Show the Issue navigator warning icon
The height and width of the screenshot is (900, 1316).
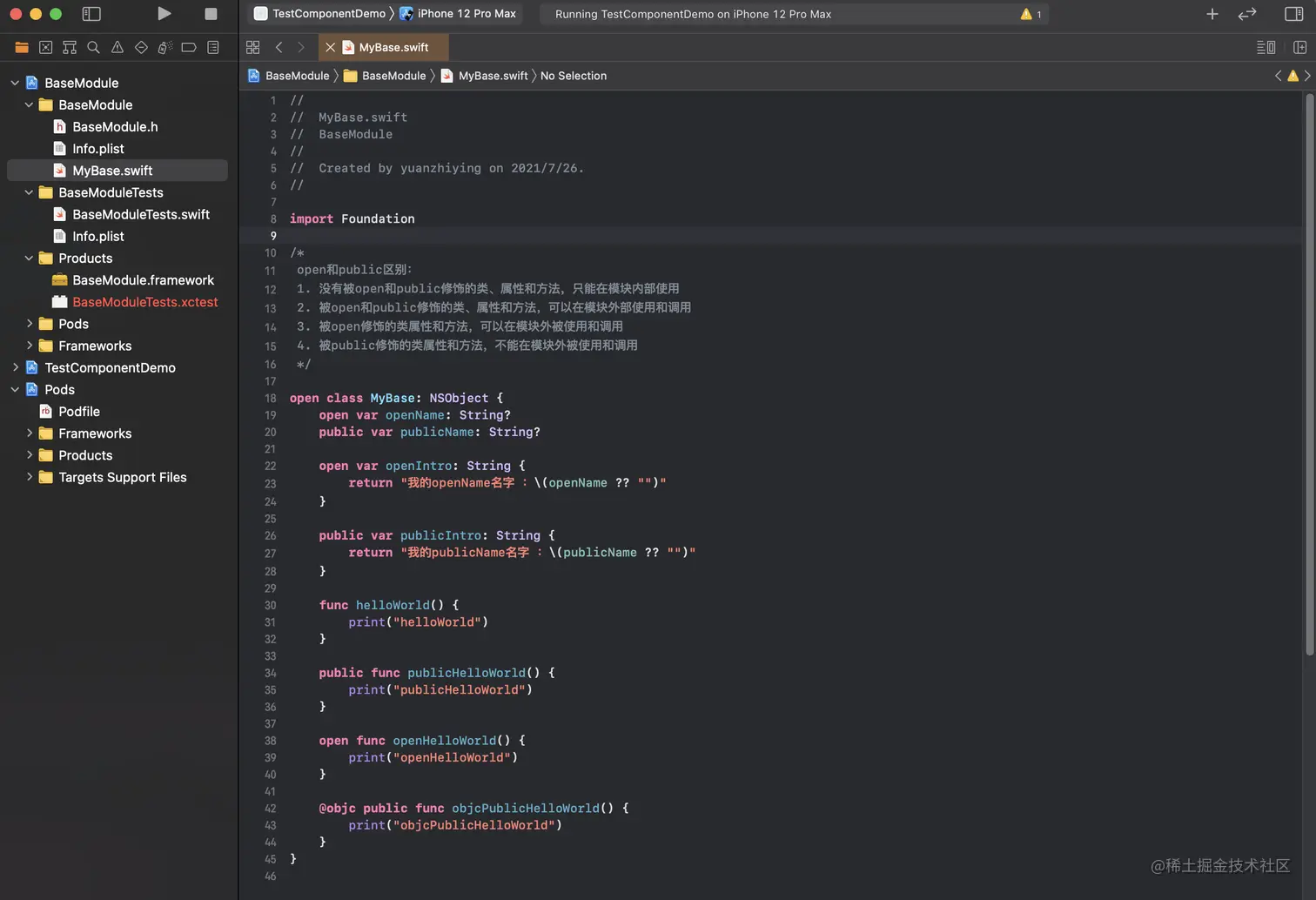(117, 47)
